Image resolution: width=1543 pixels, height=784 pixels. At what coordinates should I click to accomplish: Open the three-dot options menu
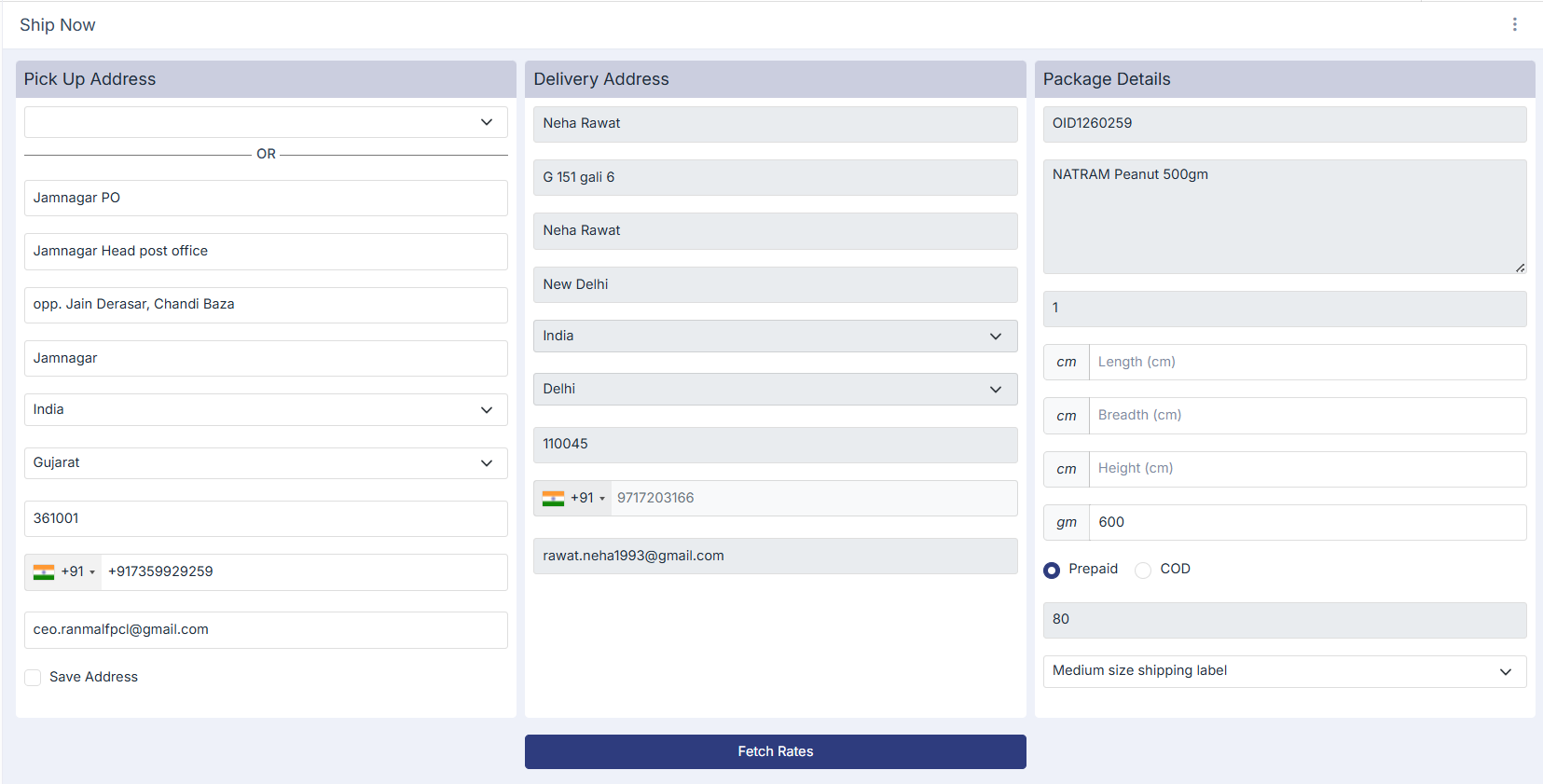[1514, 24]
